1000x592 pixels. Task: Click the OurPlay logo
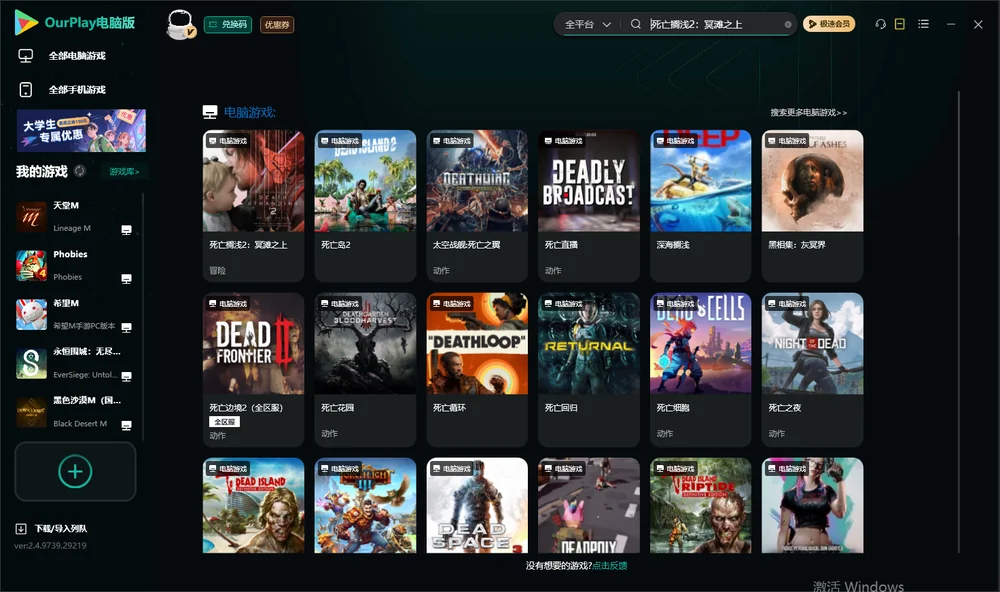click(x=75, y=23)
